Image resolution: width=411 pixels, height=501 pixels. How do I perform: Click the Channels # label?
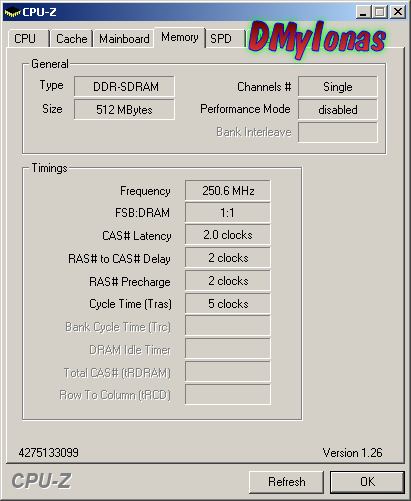click(x=264, y=87)
